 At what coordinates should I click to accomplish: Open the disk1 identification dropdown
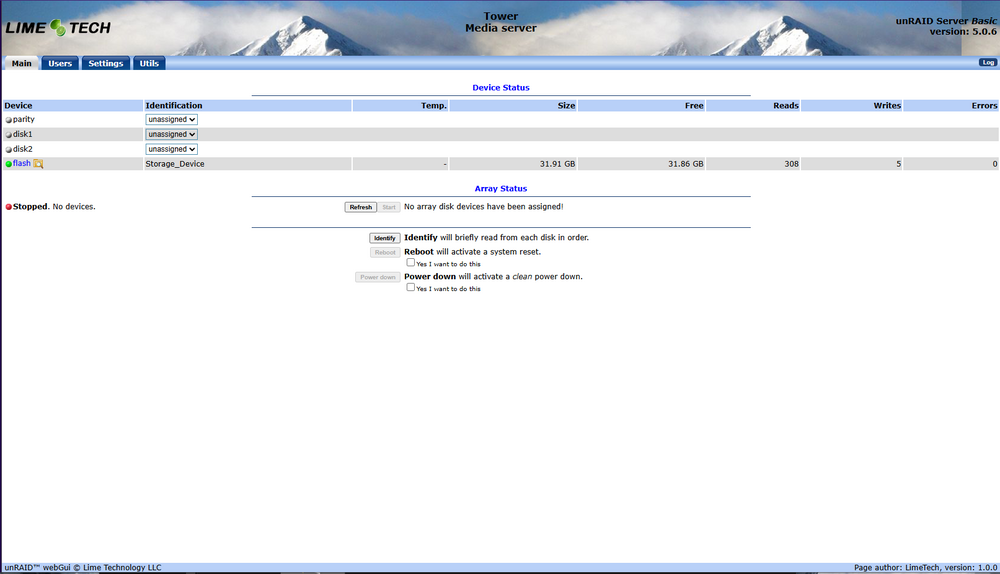tap(172, 134)
